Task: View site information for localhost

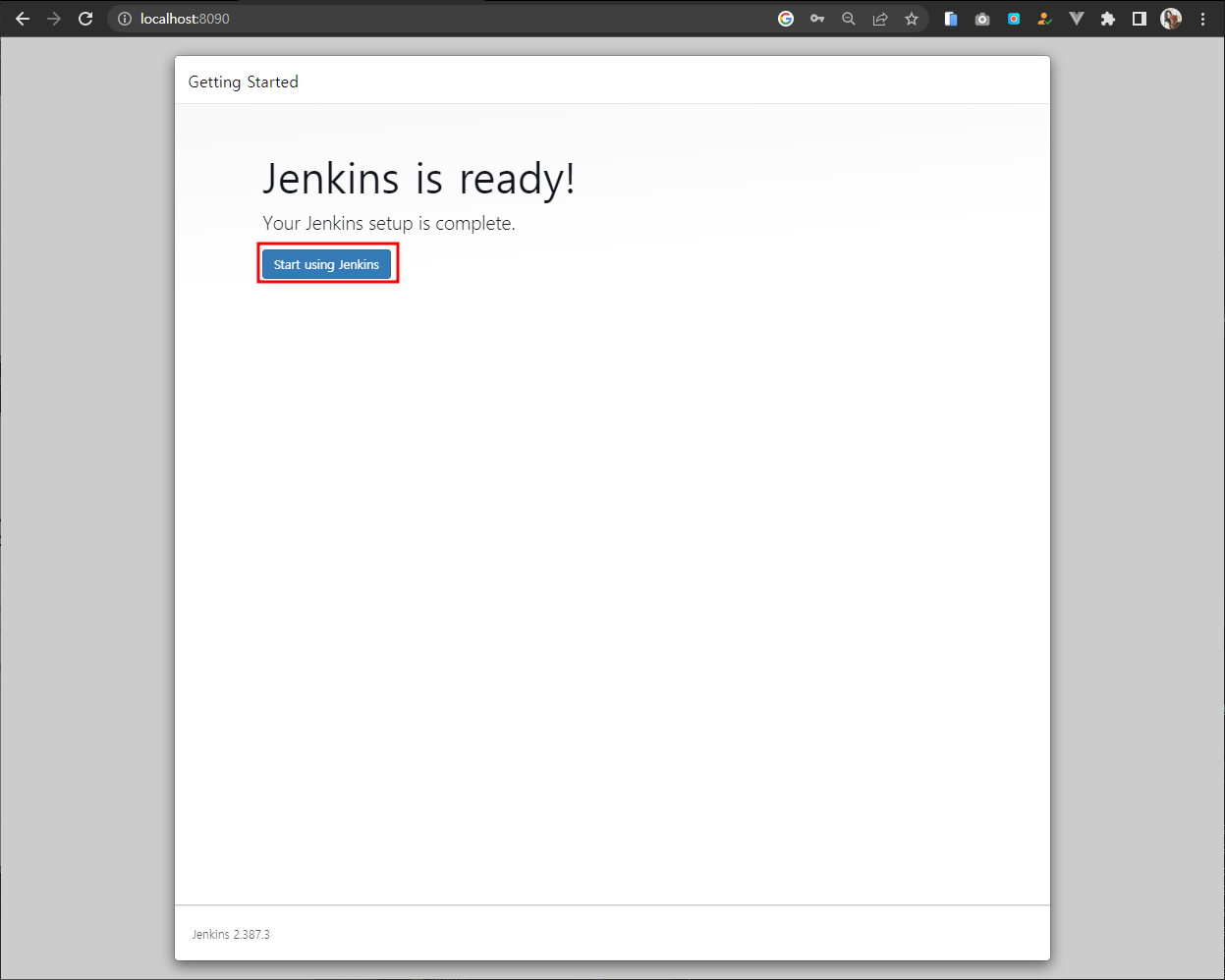Action: pos(125,19)
